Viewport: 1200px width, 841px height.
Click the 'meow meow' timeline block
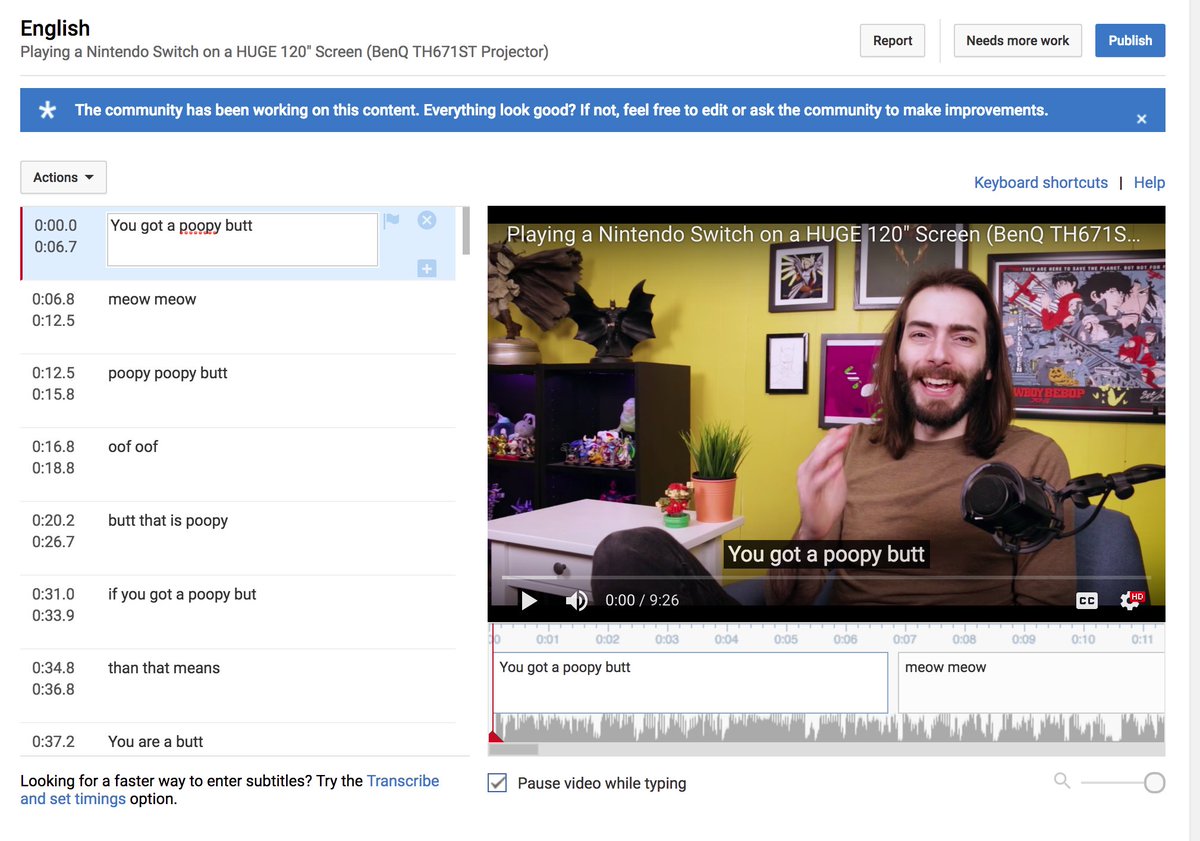(x=1031, y=682)
